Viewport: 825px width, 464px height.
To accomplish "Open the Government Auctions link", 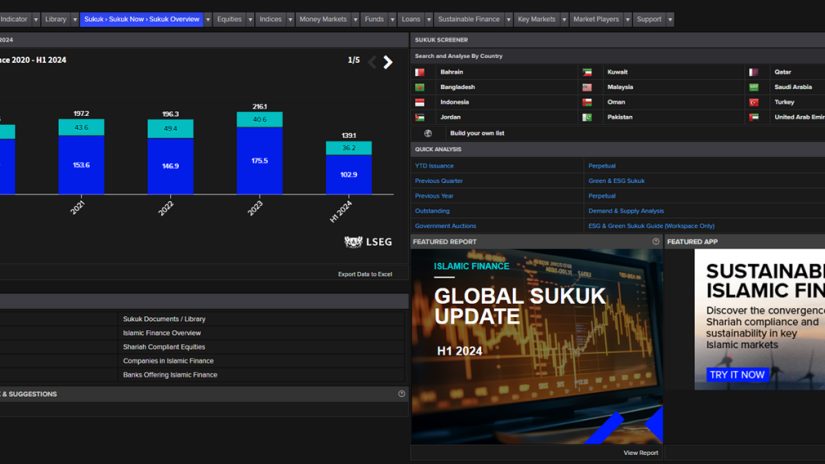I will 445,226.
